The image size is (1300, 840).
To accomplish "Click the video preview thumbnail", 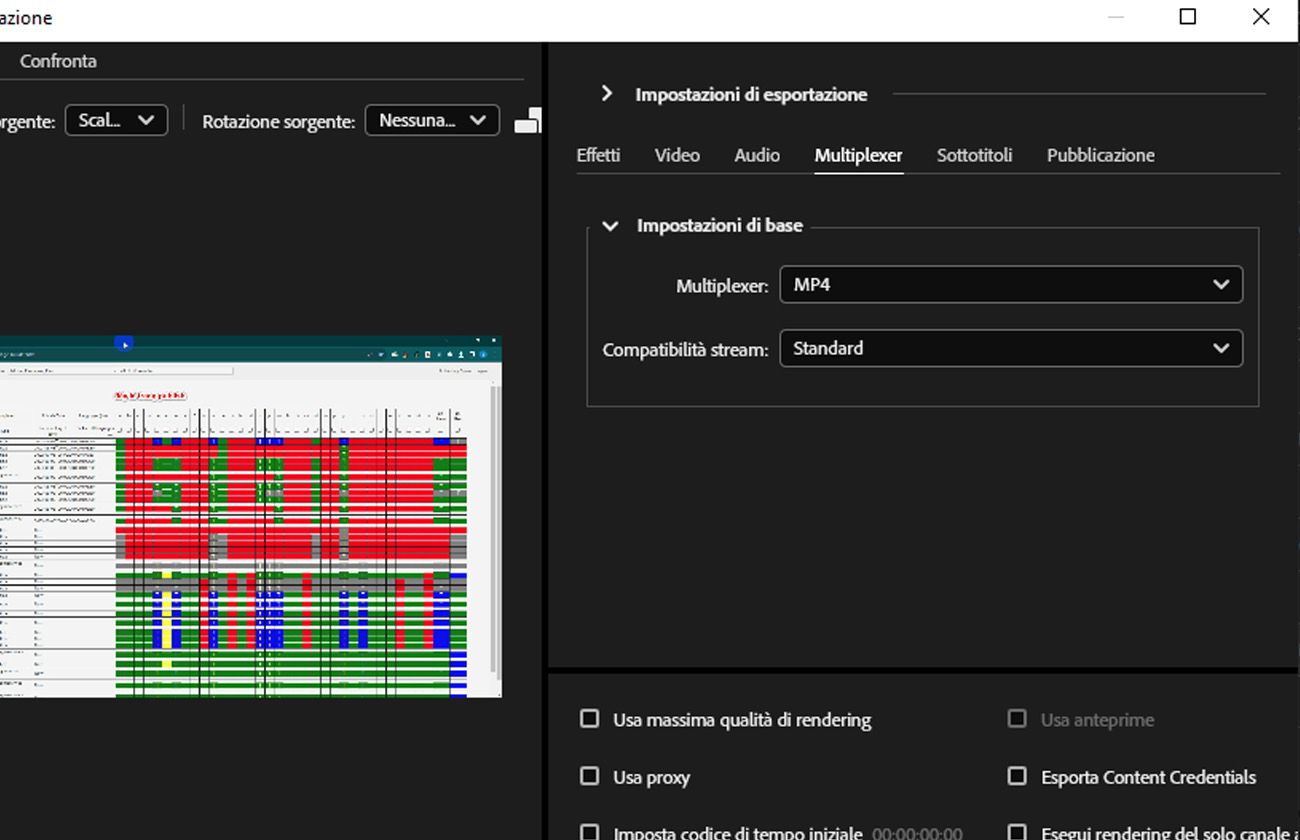I will pos(250,516).
